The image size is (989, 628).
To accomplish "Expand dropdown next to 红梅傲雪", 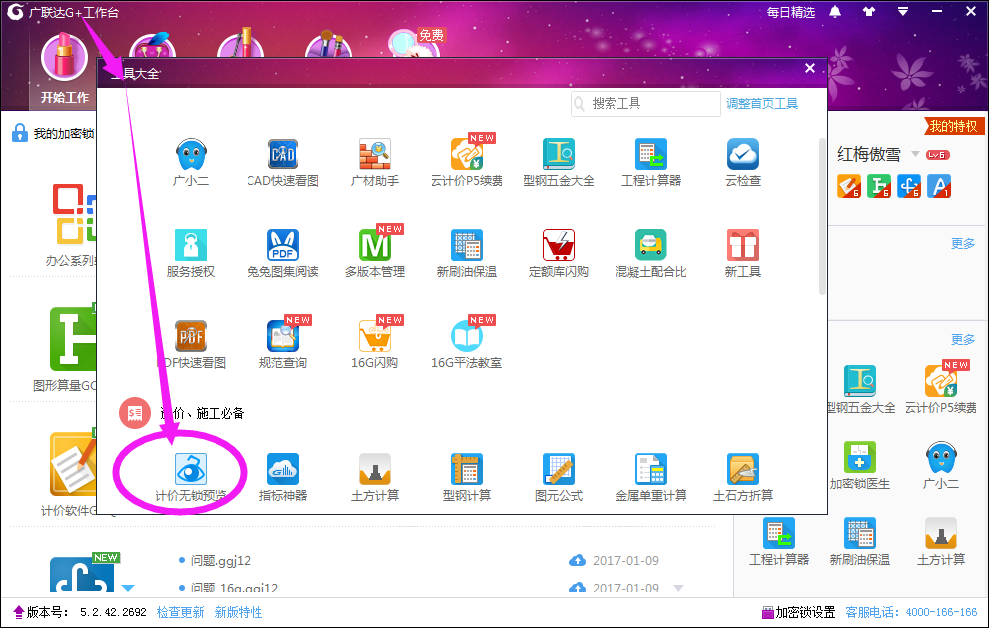I will (915, 154).
